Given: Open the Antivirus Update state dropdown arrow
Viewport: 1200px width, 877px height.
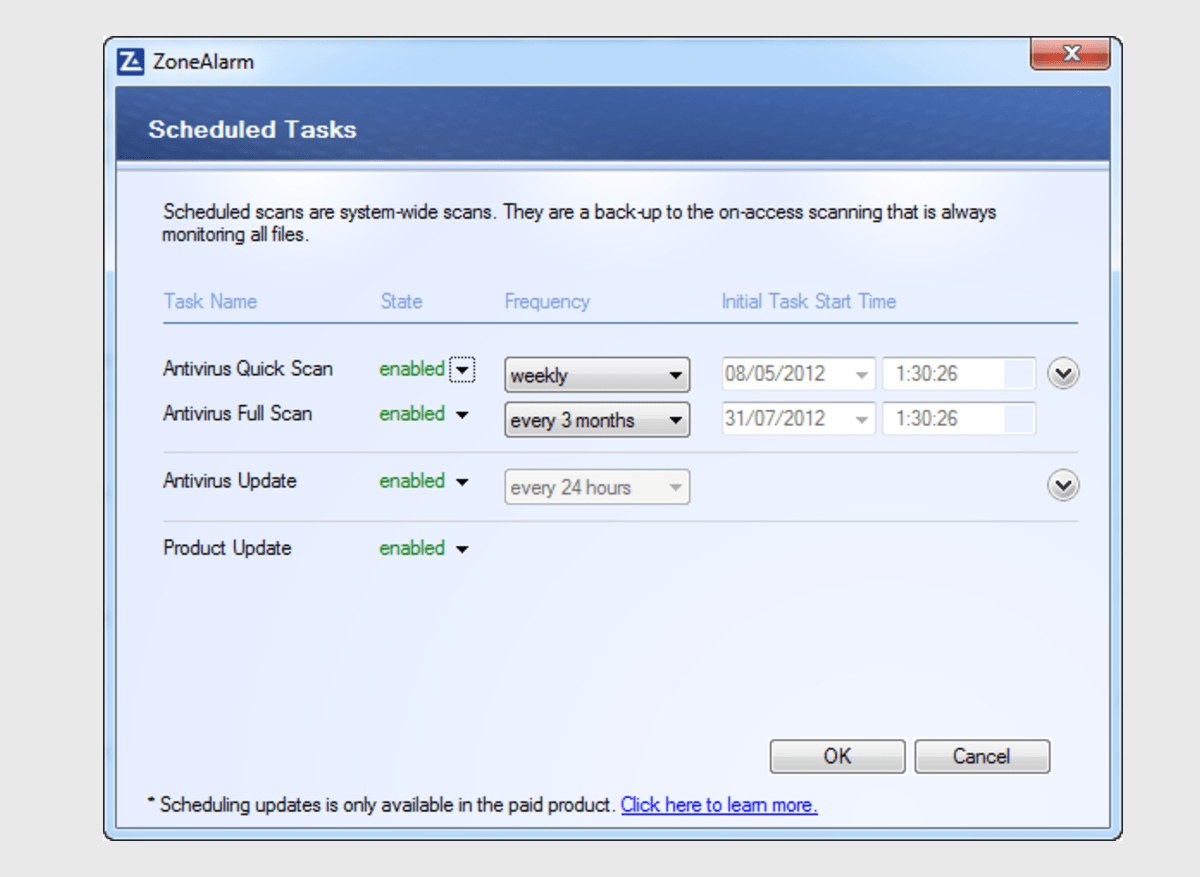Looking at the screenshot, I should [x=462, y=482].
